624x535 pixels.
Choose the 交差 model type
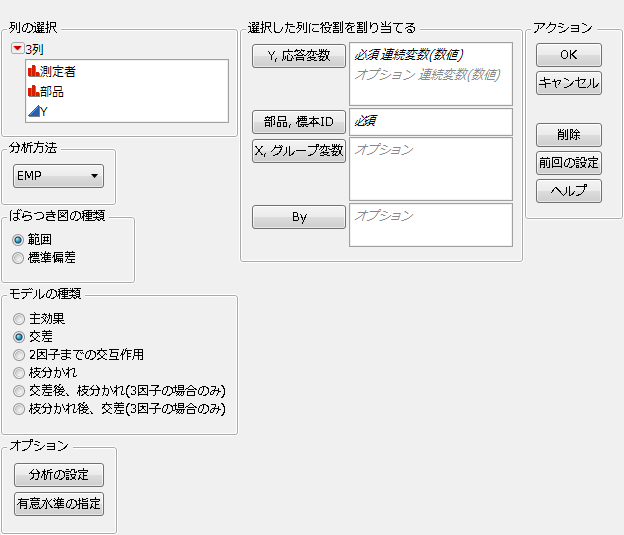click(18, 336)
